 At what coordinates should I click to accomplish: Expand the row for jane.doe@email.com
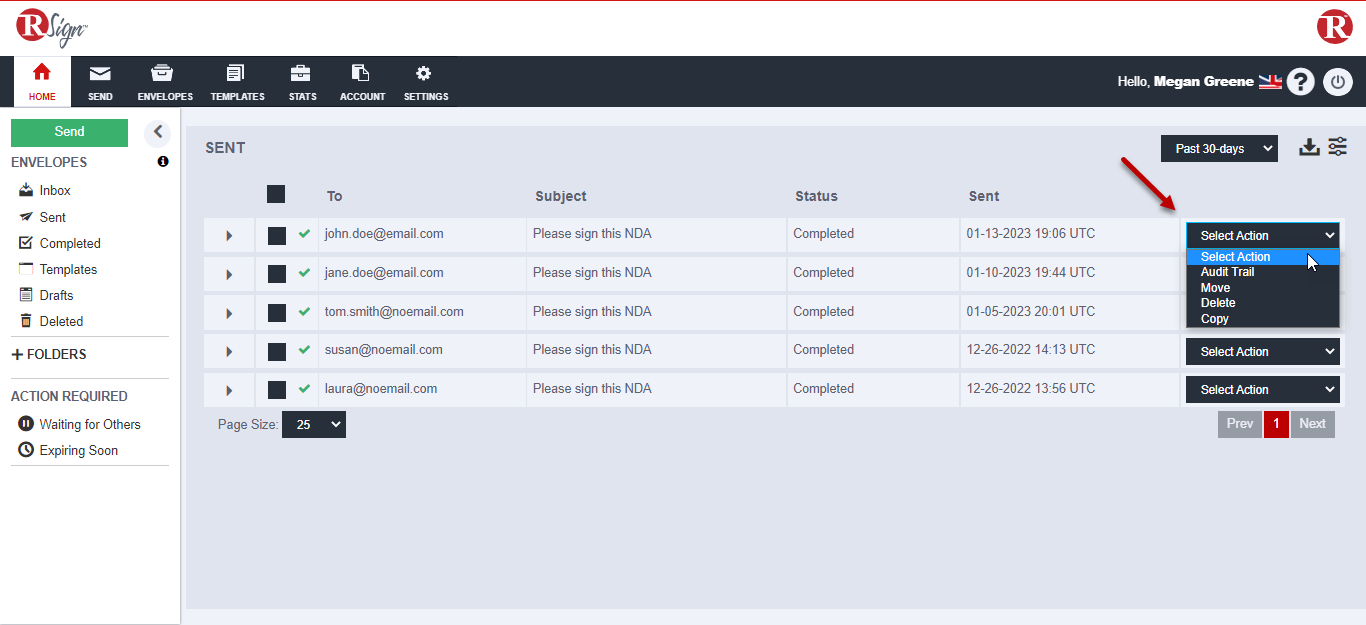coord(229,275)
